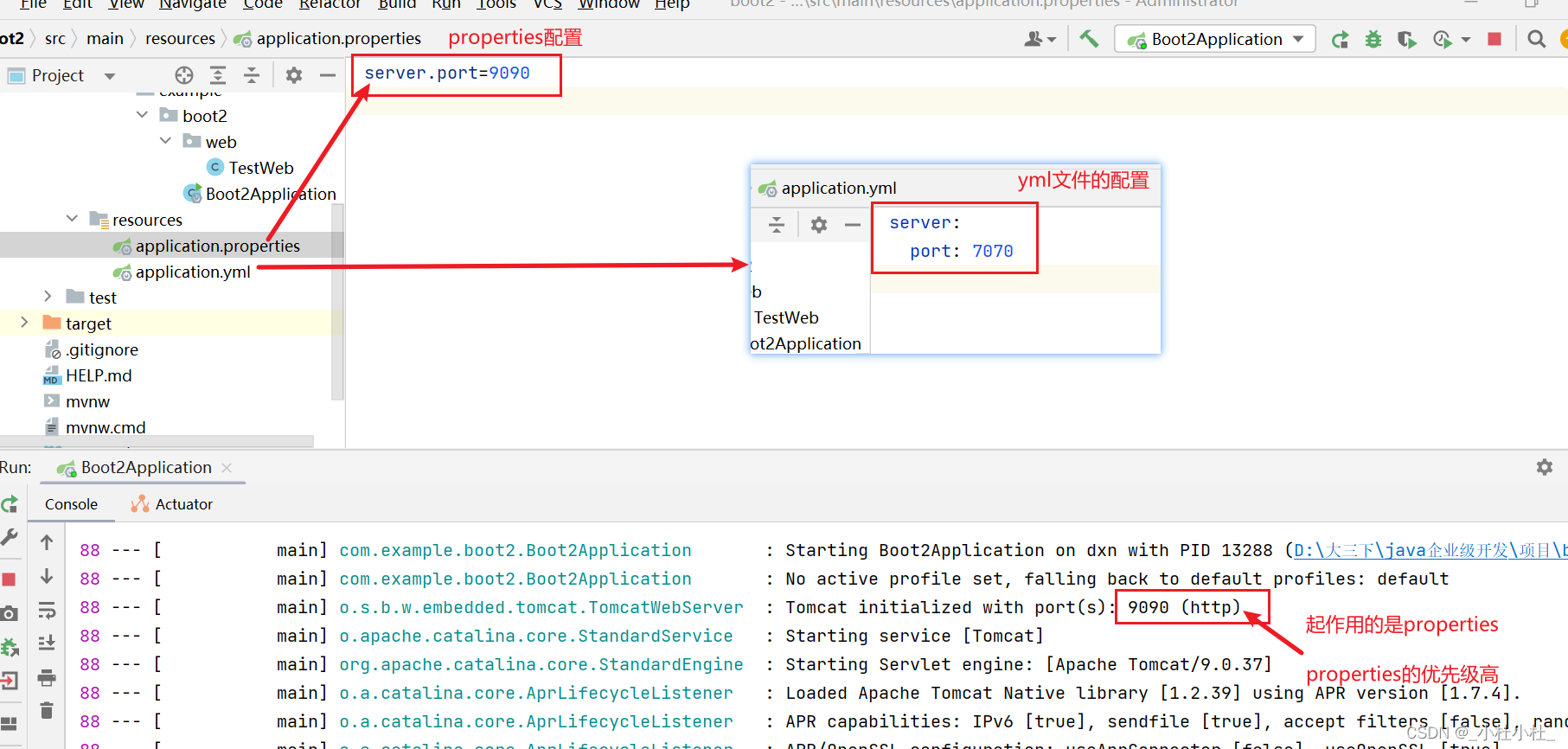The image size is (1568, 749).
Task: Click camera thread dump icon in Run sidebar
Action: [10, 613]
